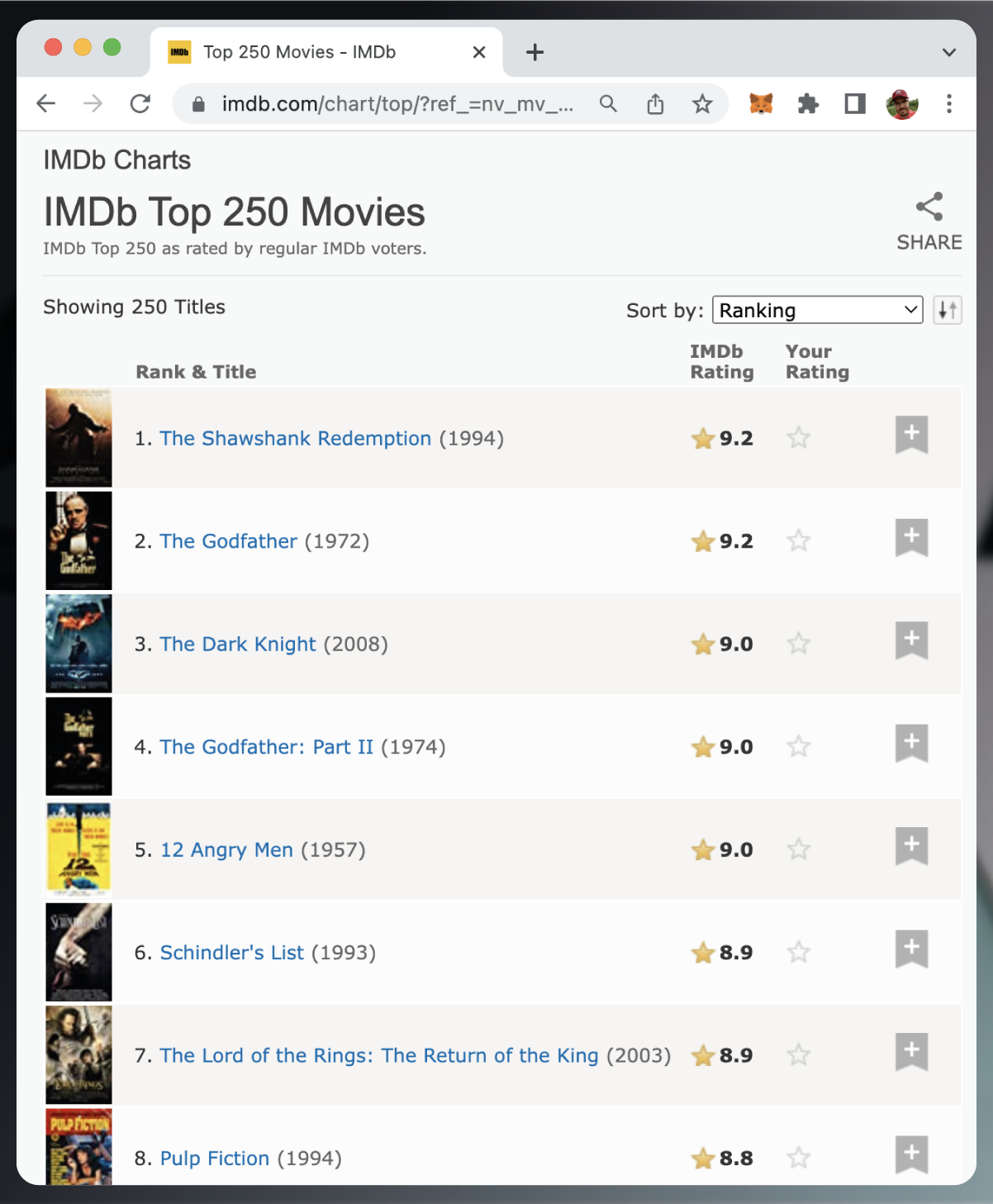Toggle ascending/descending sort order button
The height and width of the screenshot is (1204, 993).
coord(948,311)
